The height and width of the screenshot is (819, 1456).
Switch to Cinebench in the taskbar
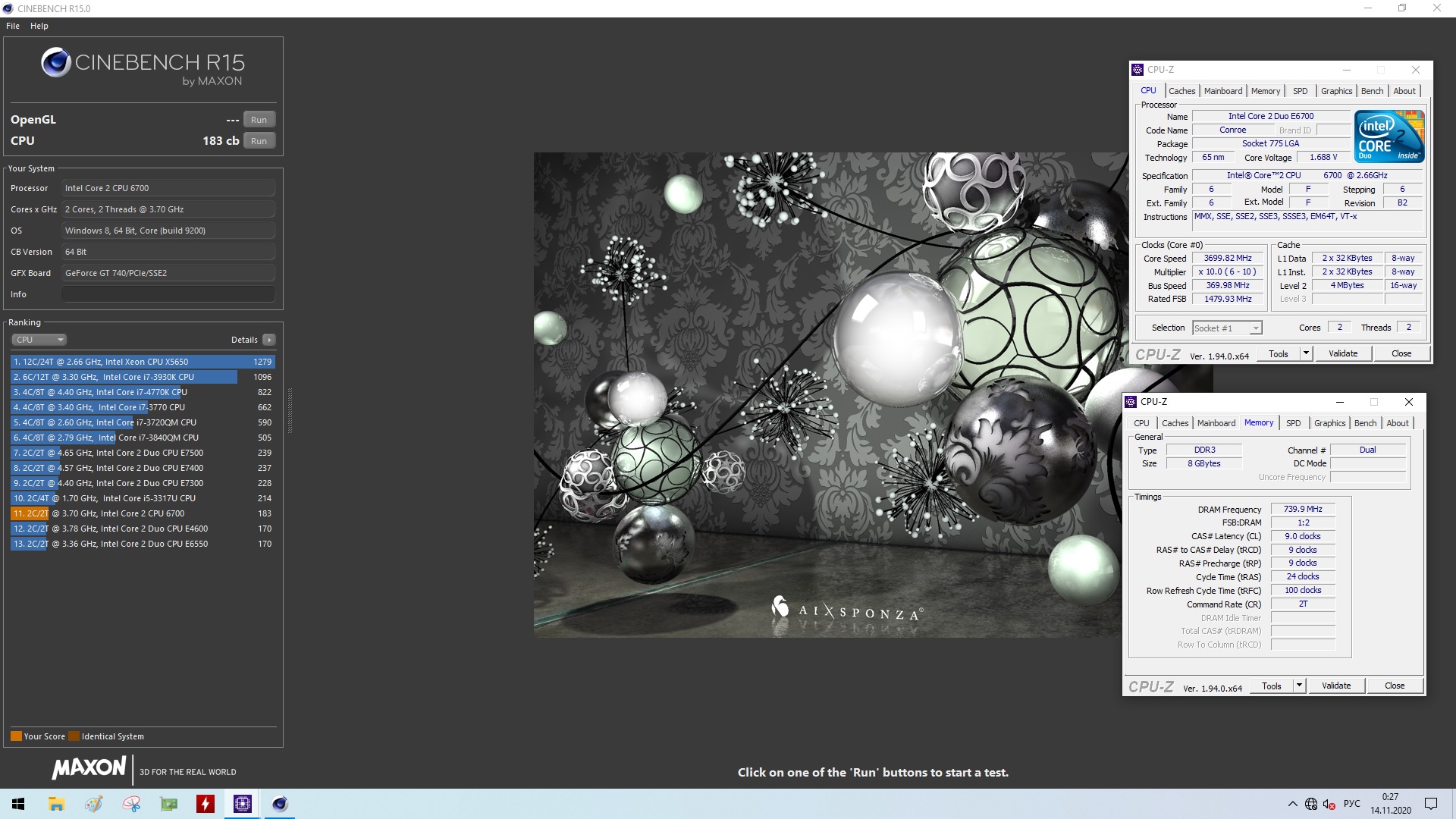[280, 804]
